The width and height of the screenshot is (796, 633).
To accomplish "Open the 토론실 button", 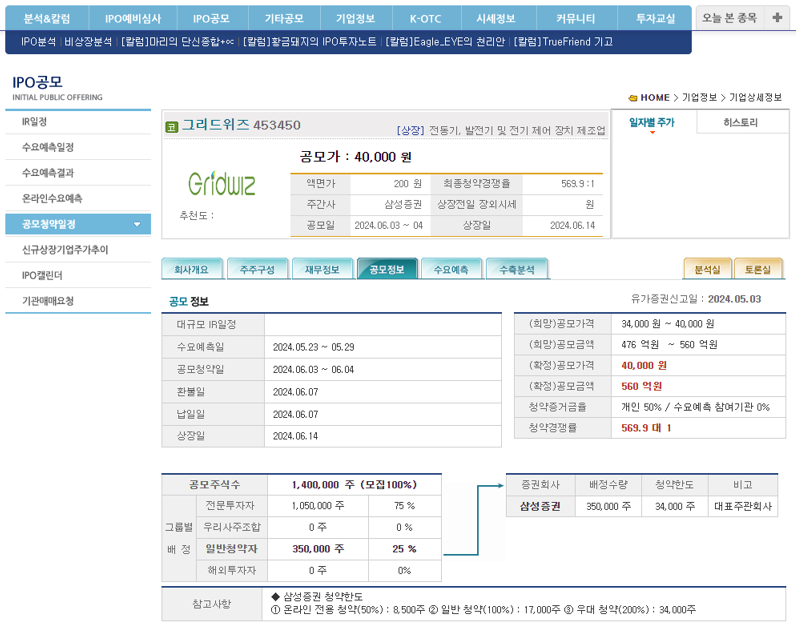I will click(x=758, y=270).
